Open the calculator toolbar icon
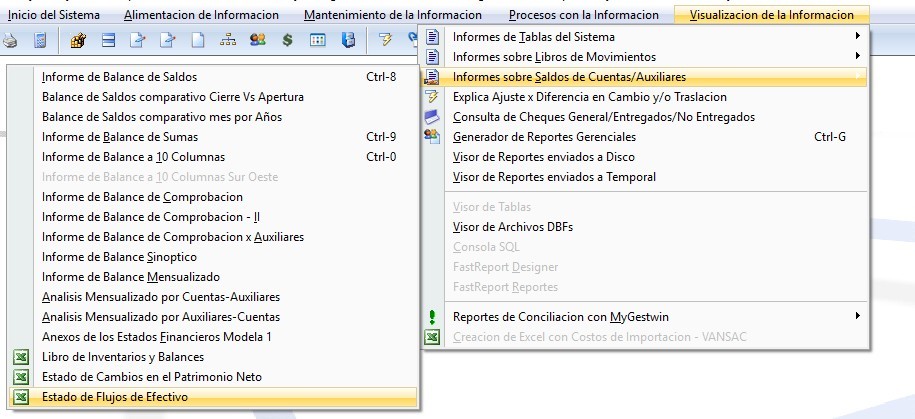915x419 pixels. coord(39,41)
